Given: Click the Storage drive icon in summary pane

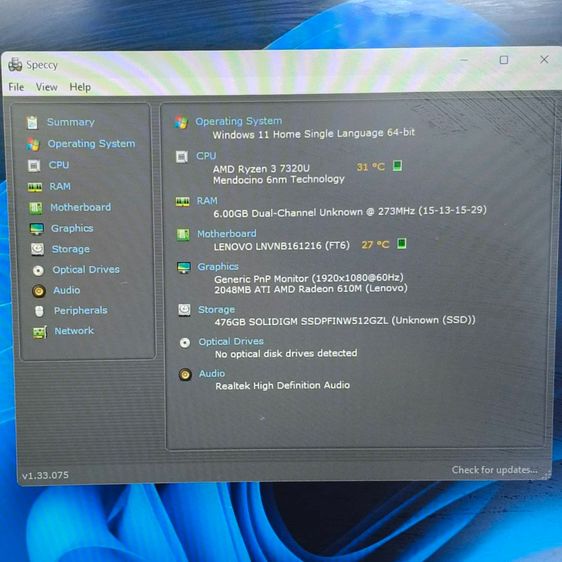Looking at the screenshot, I should [184, 310].
